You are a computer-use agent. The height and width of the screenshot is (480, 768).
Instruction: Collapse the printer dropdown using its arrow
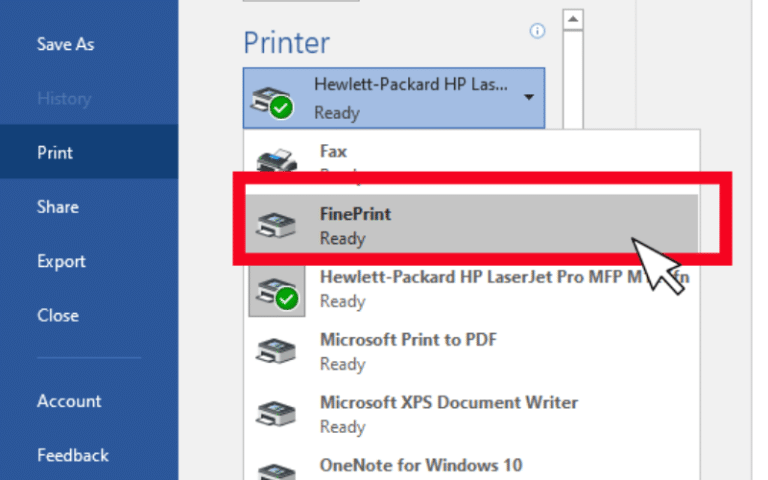529,97
